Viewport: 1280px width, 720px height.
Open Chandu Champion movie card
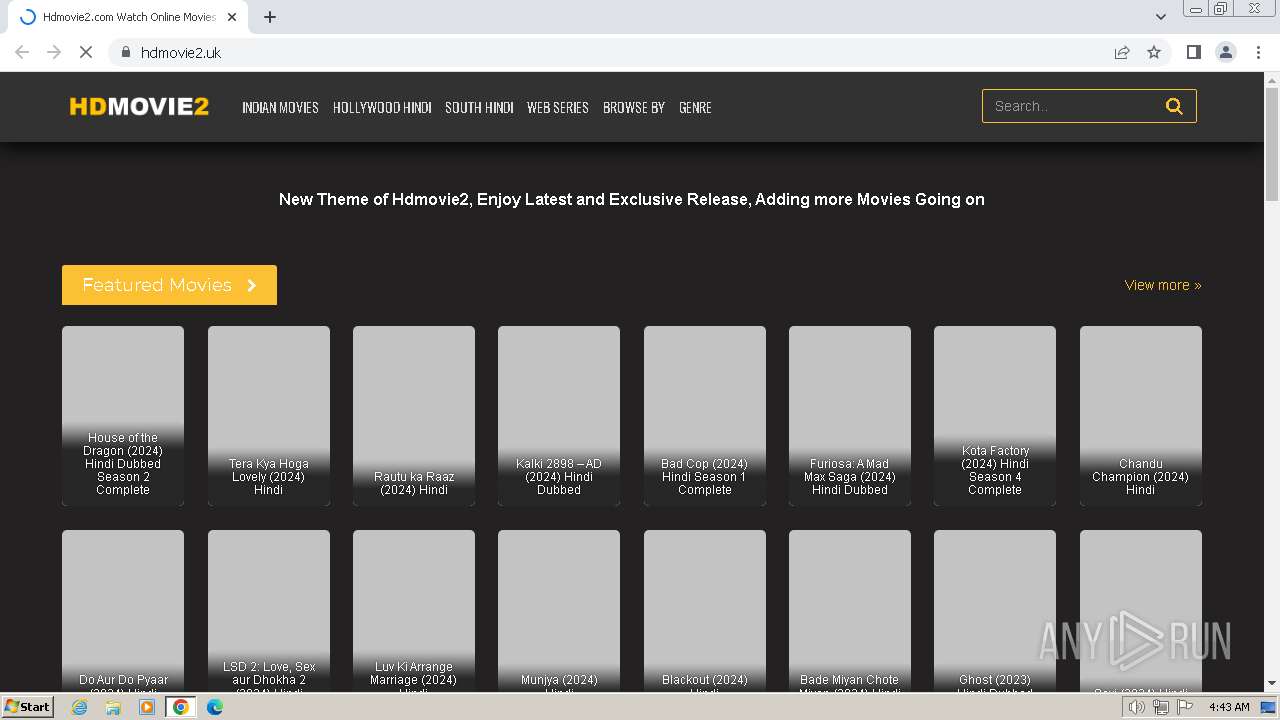tap(1141, 416)
